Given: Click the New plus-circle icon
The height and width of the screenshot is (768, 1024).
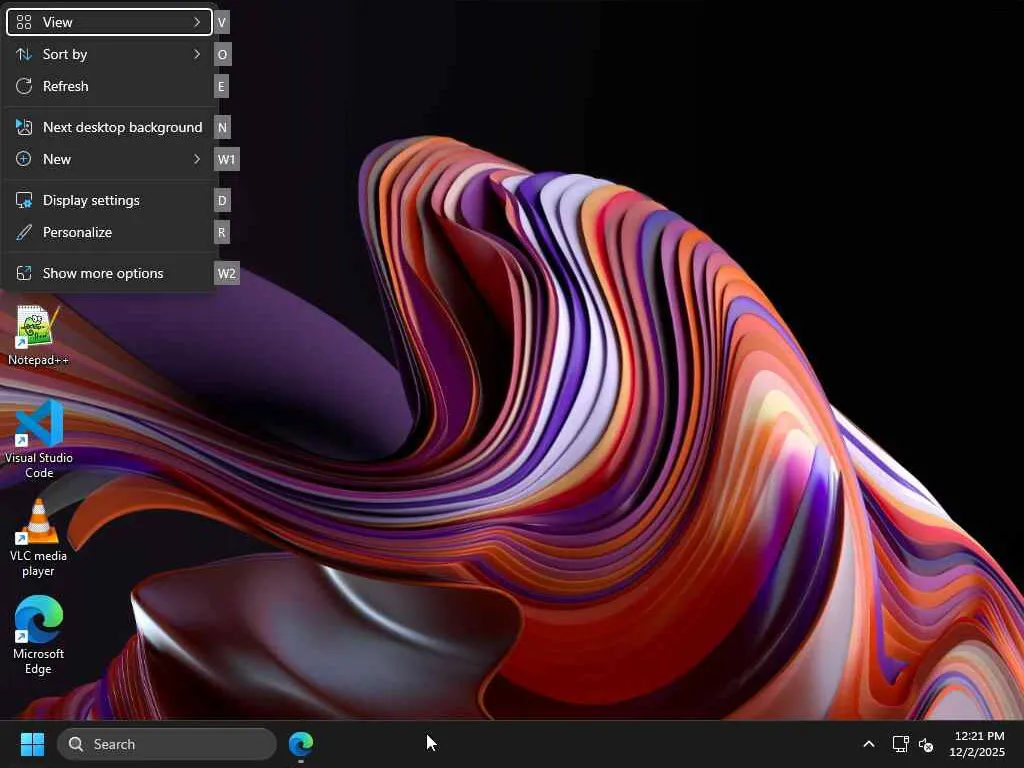Looking at the screenshot, I should pyautogui.click(x=24, y=159).
